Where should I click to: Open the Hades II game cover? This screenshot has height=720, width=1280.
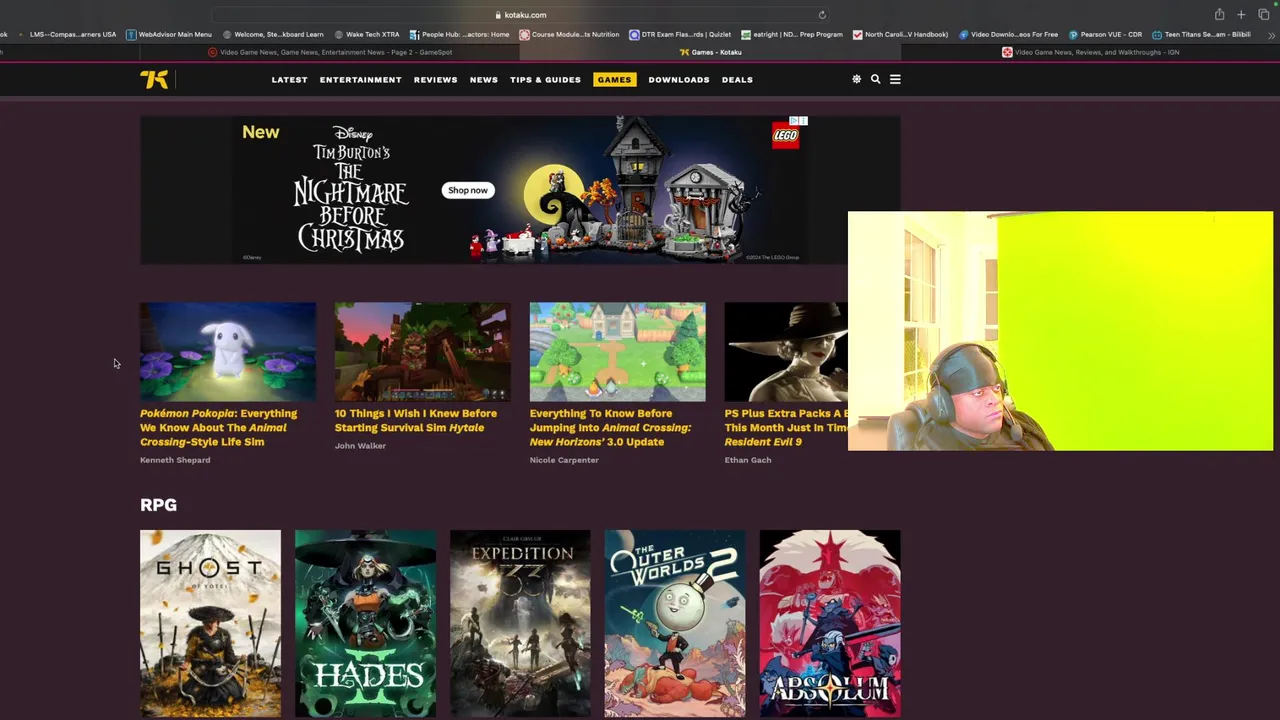pyautogui.click(x=365, y=624)
